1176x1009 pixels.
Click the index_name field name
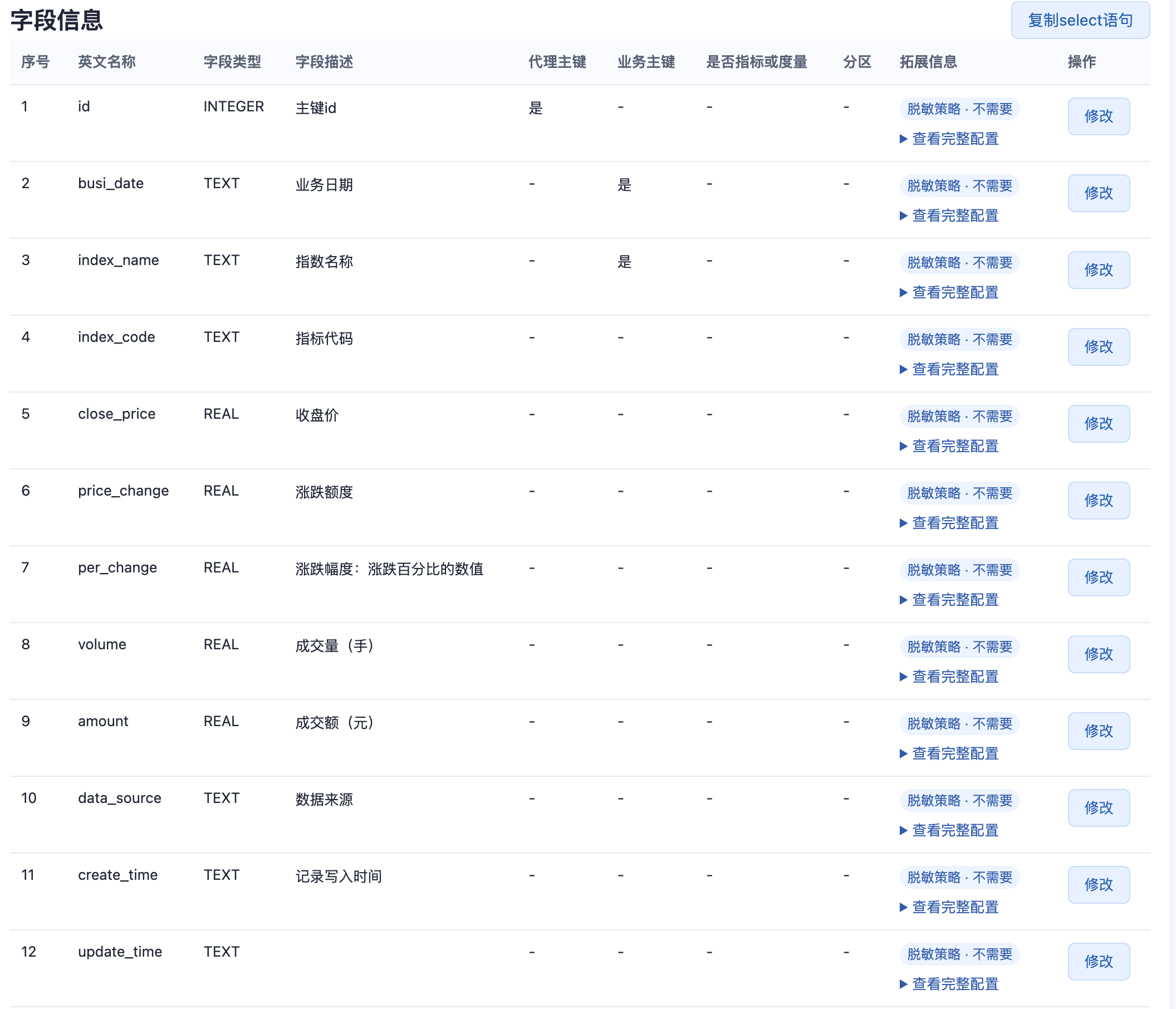119,260
